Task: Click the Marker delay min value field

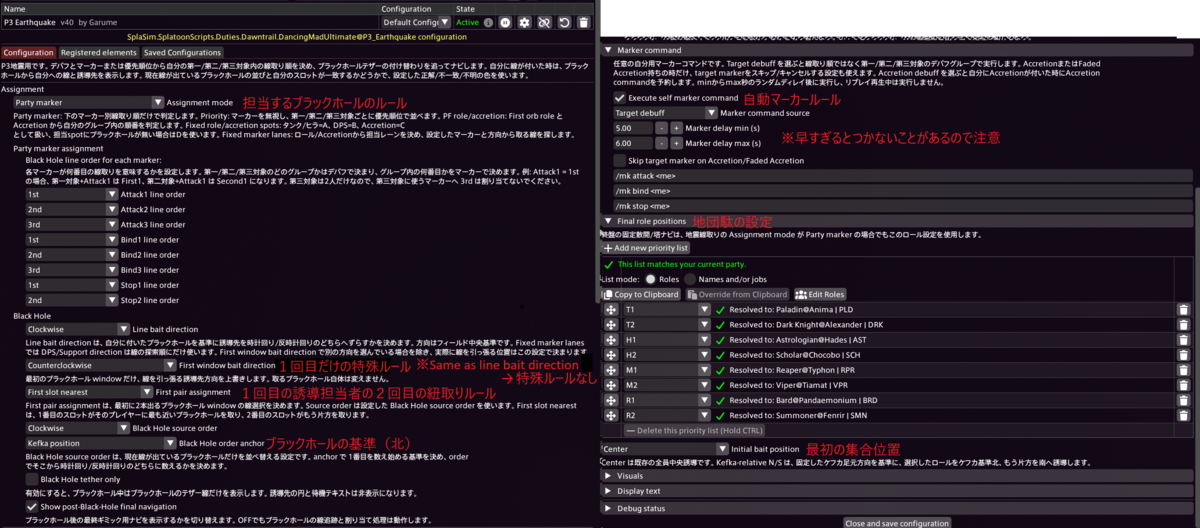Action: click(x=633, y=128)
